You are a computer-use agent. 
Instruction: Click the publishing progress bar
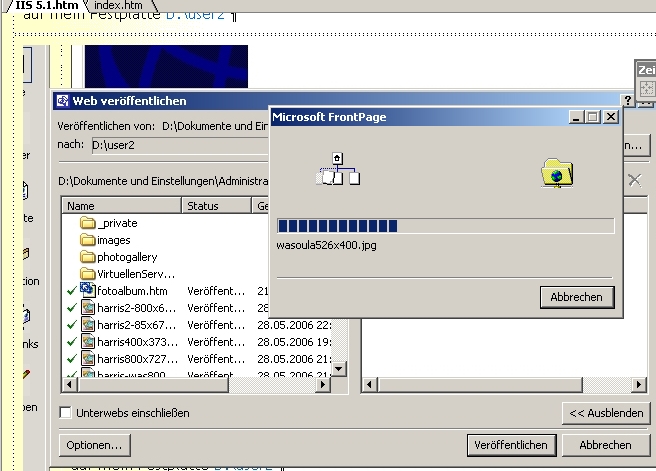click(x=445, y=226)
